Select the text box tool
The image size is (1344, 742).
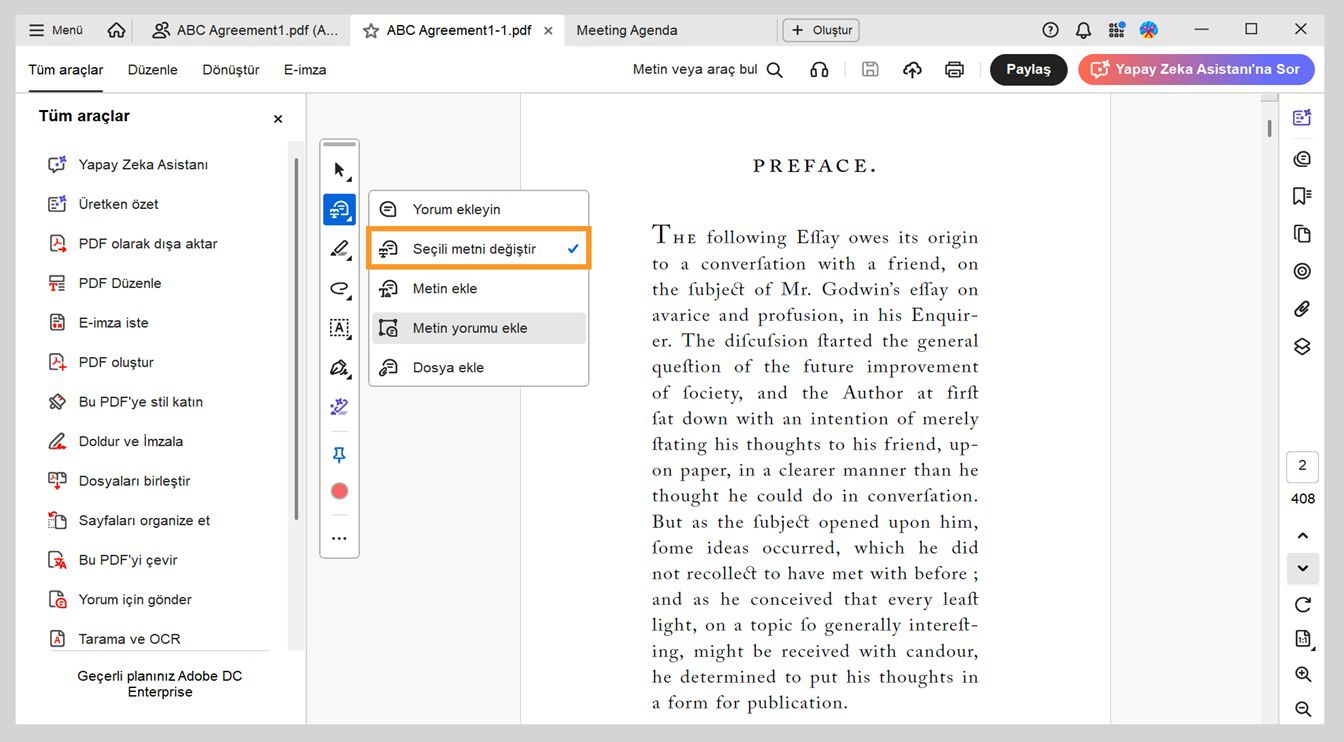tap(339, 328)
